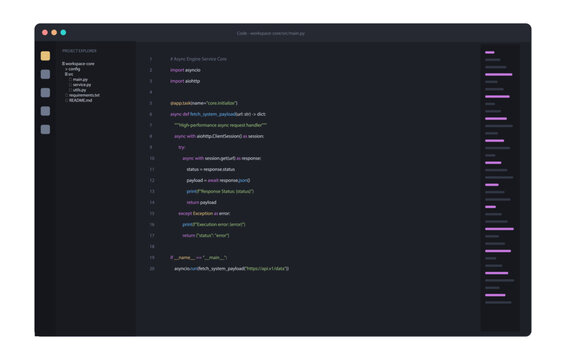
Task: Click the '# Async Engine Service Core' comment line
Action: 199,59
